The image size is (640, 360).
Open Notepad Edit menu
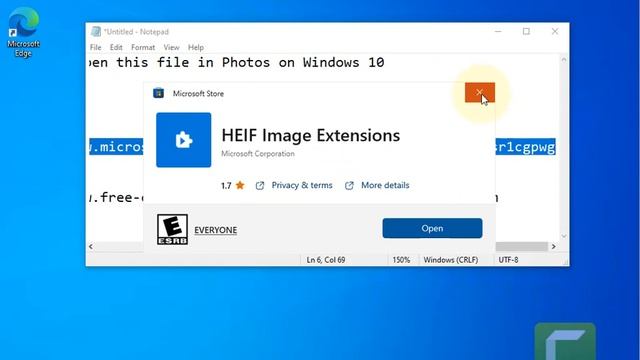(116, 47)
